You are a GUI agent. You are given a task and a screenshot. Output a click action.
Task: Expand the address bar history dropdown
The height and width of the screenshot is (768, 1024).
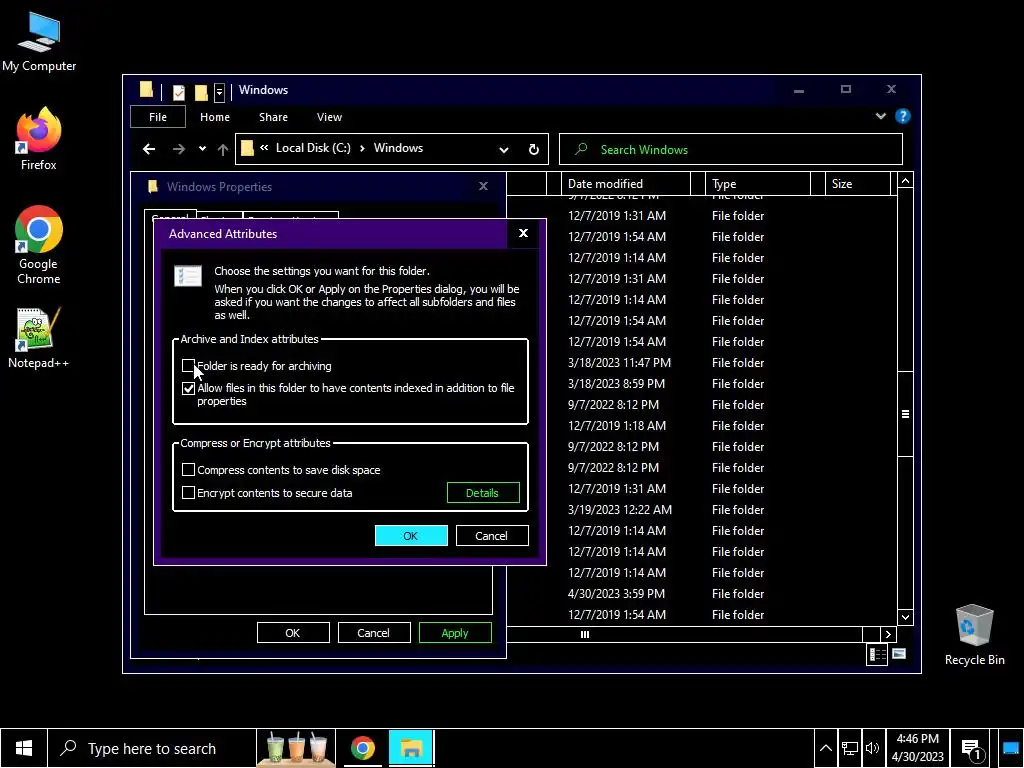coord(504,150)
